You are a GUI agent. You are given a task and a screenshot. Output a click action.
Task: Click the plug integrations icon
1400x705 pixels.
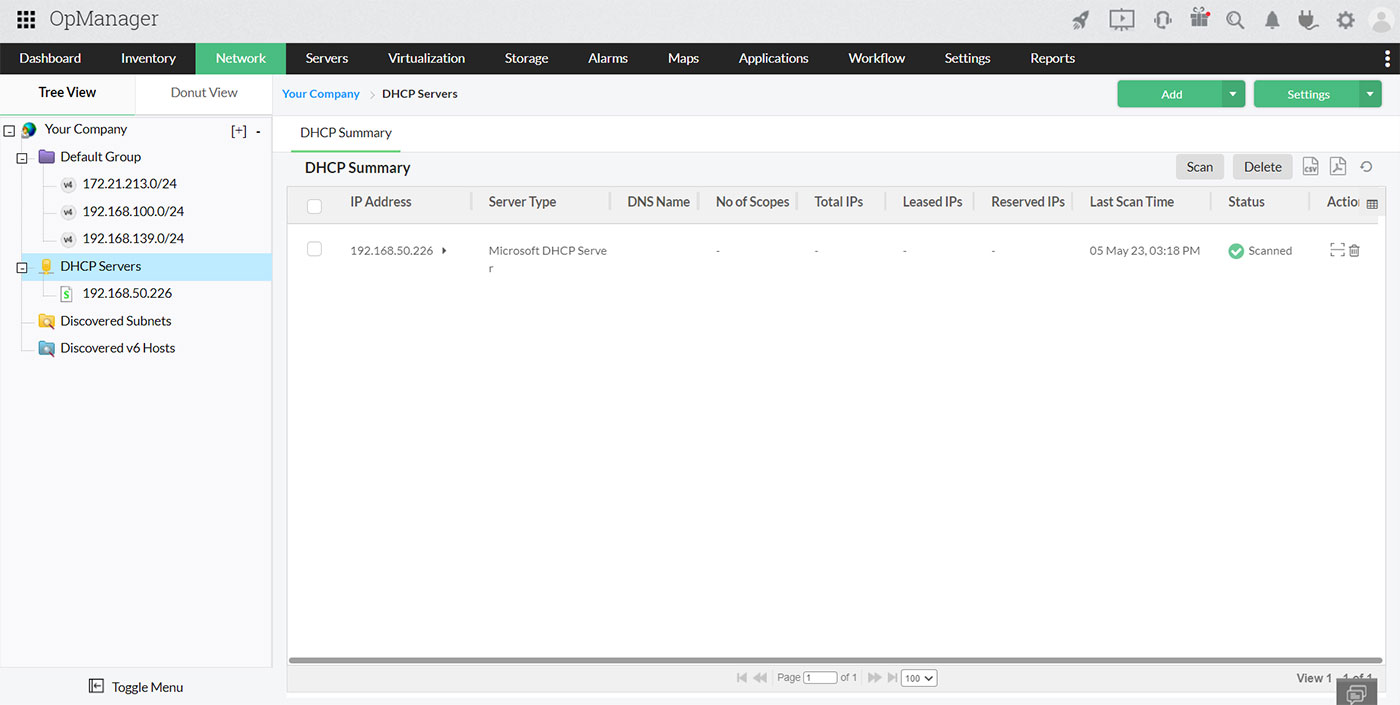(x=1309, y=20)
